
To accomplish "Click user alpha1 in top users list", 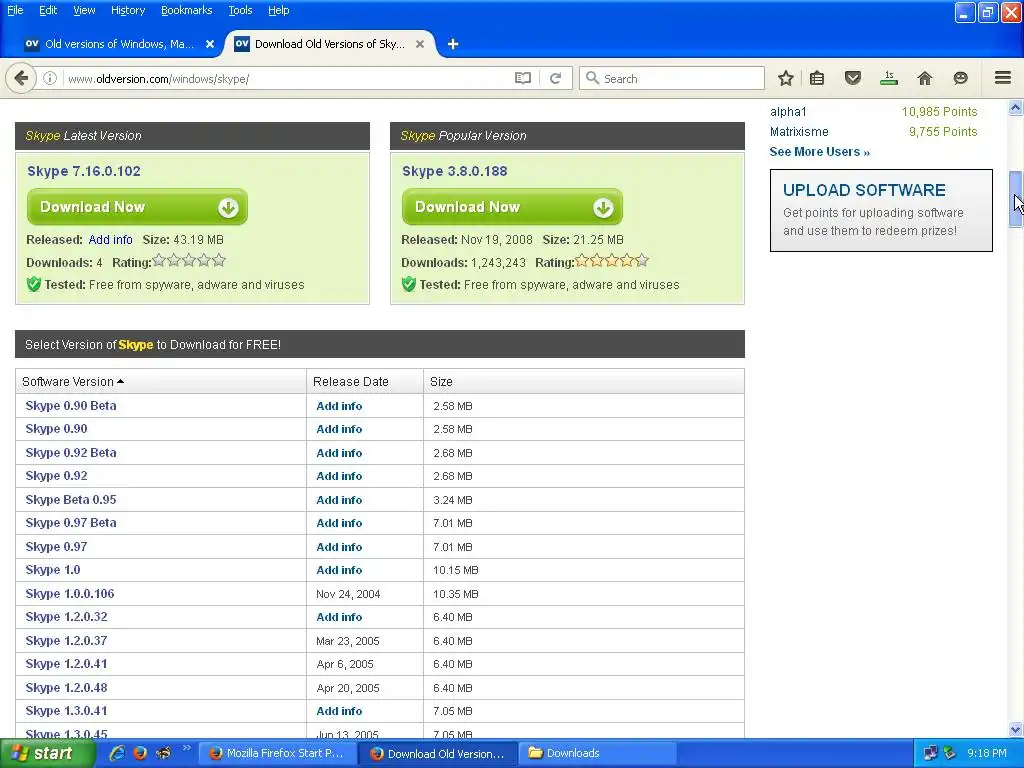I will pyautogui.click(x=788, y=112).
